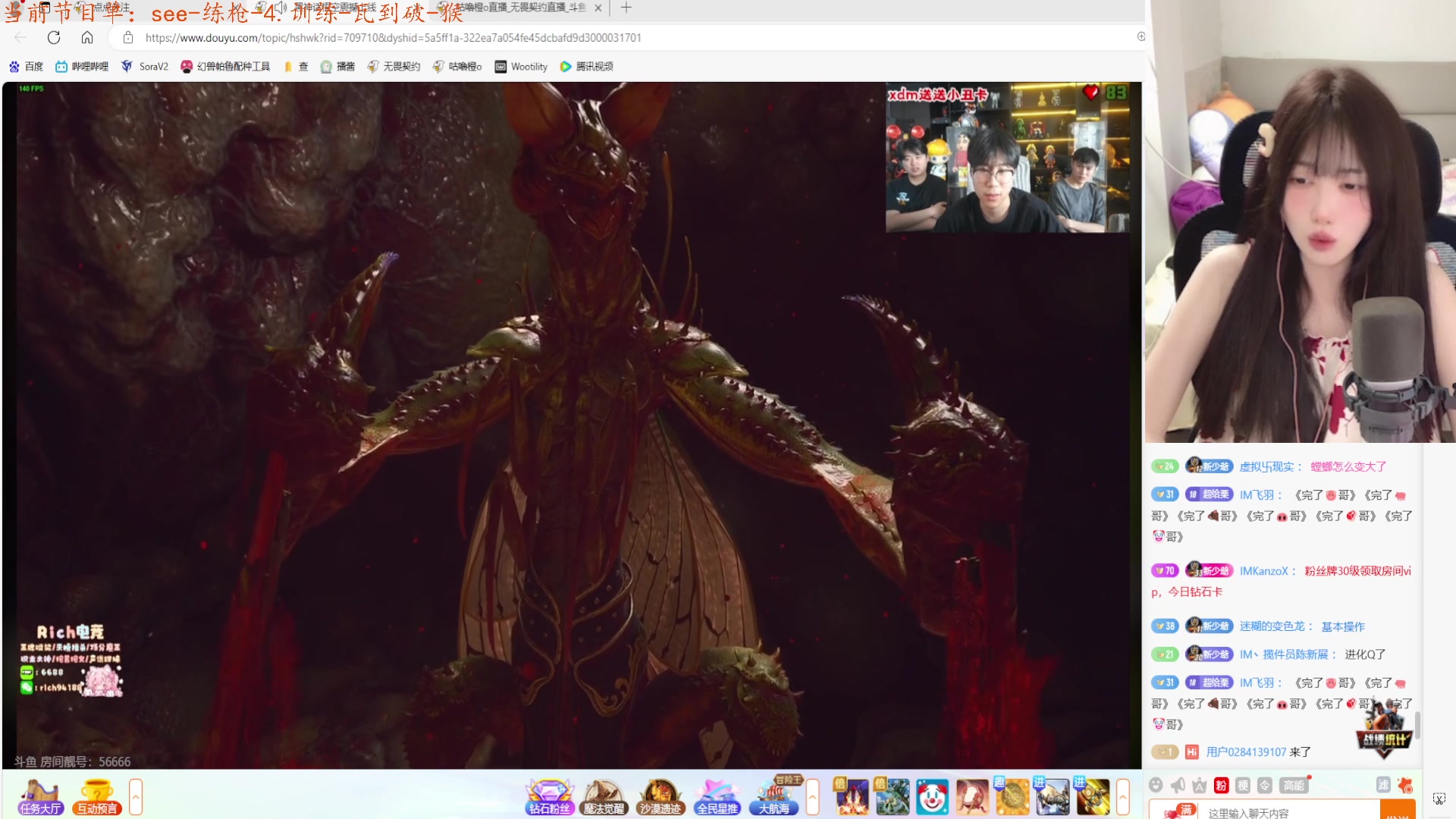Send the clown face gift
Viewport: 1456px width, 819px height.
[932, 798]
